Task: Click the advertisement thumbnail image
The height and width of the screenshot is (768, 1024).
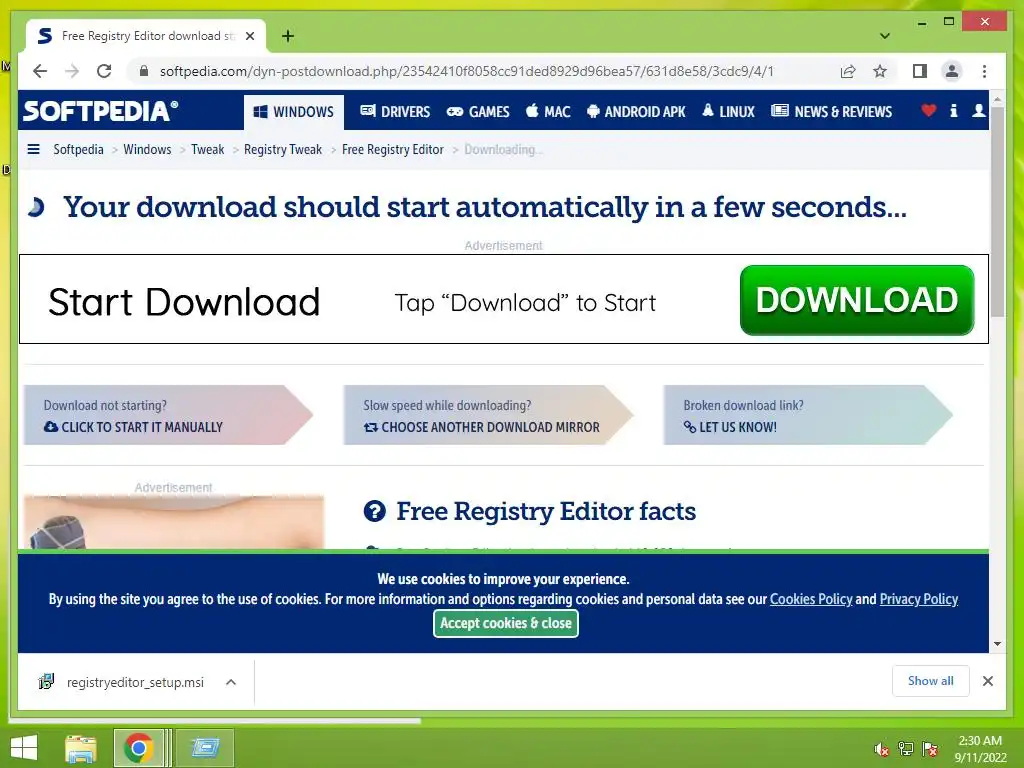Action: tap(174, 522)
